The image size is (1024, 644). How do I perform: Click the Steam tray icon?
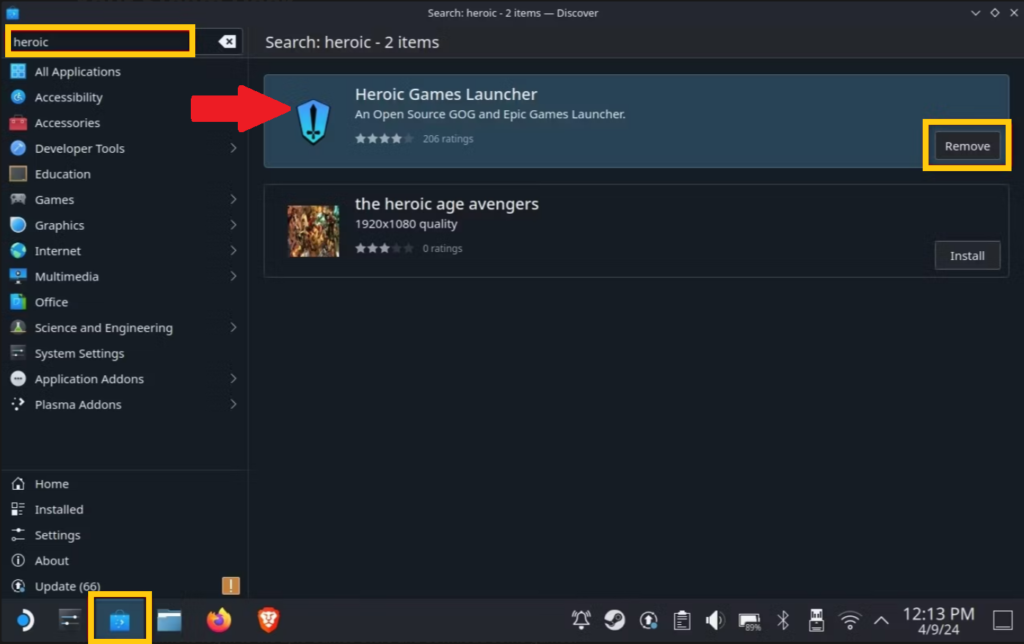(x=615, y=620)
